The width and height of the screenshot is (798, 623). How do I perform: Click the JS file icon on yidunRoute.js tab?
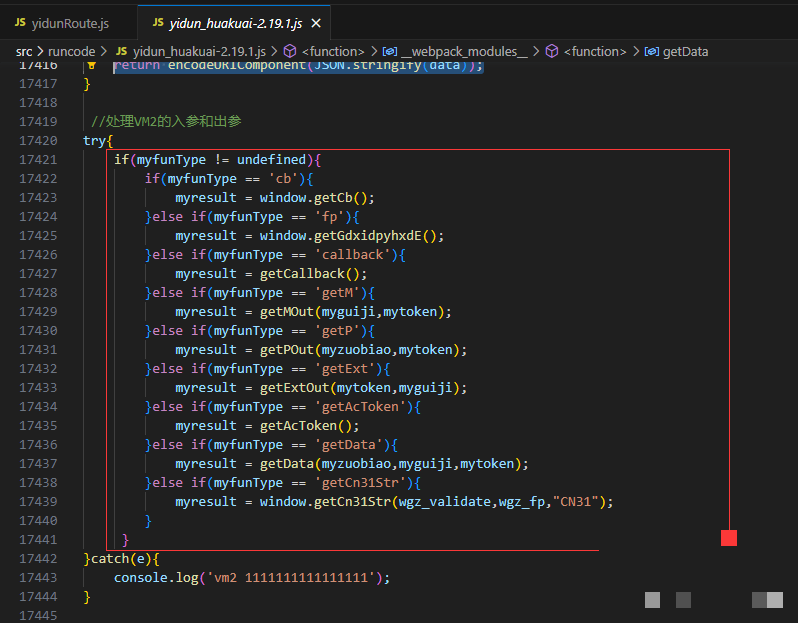tap(20, 22)
